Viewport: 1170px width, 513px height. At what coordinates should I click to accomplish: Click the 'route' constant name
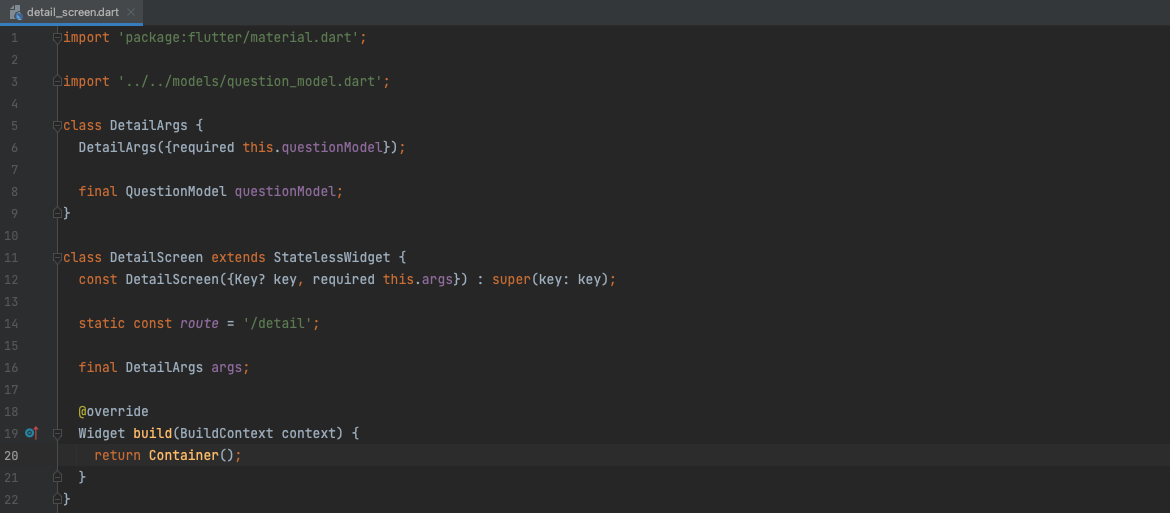(200, 324)
